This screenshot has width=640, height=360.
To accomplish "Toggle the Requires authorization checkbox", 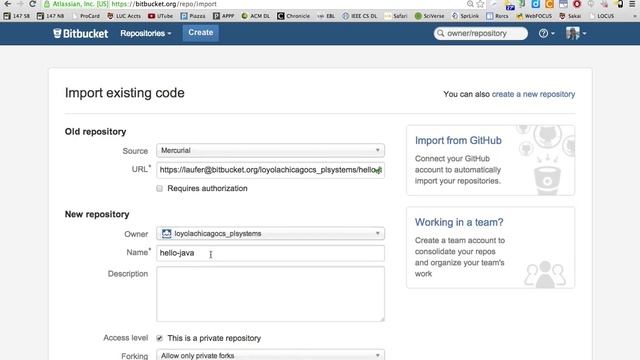I will point(160,189).
